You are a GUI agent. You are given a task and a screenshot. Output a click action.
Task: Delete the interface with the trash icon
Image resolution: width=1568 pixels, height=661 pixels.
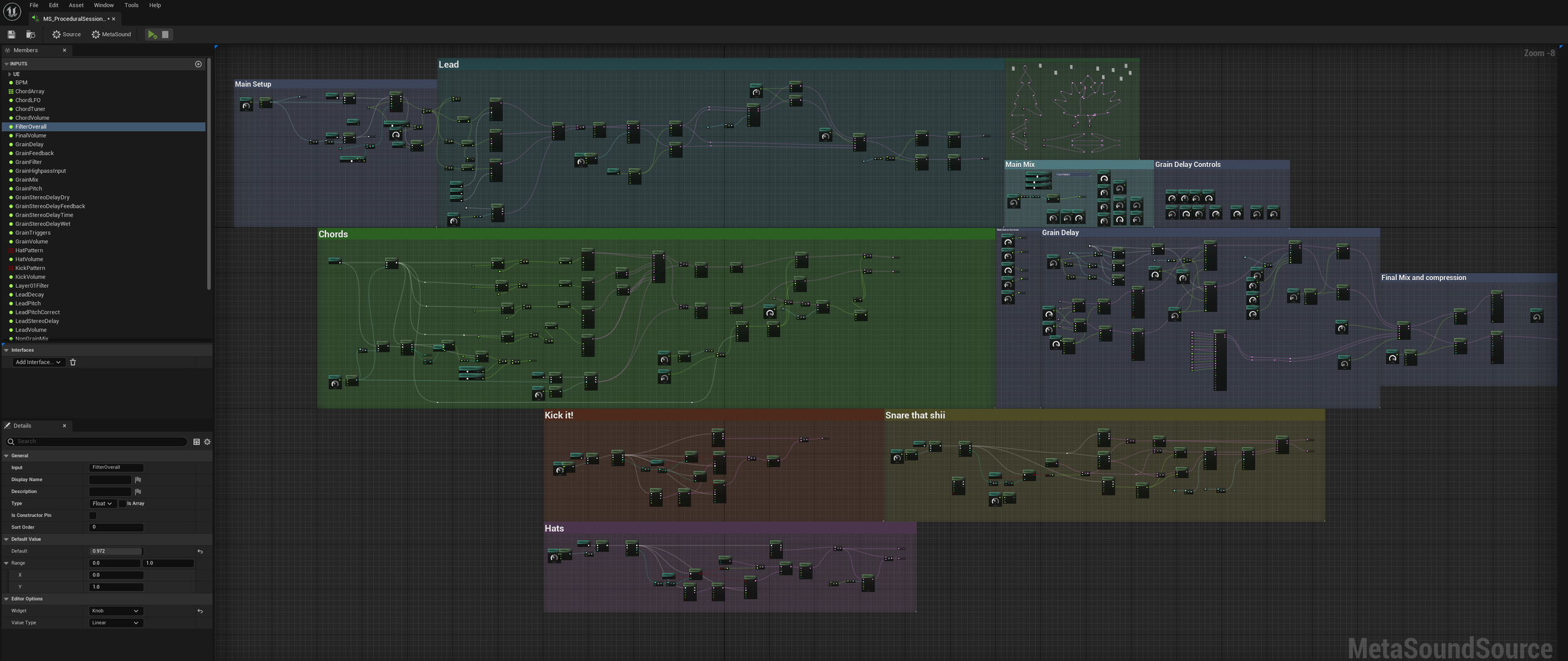(x=73, y=362)
